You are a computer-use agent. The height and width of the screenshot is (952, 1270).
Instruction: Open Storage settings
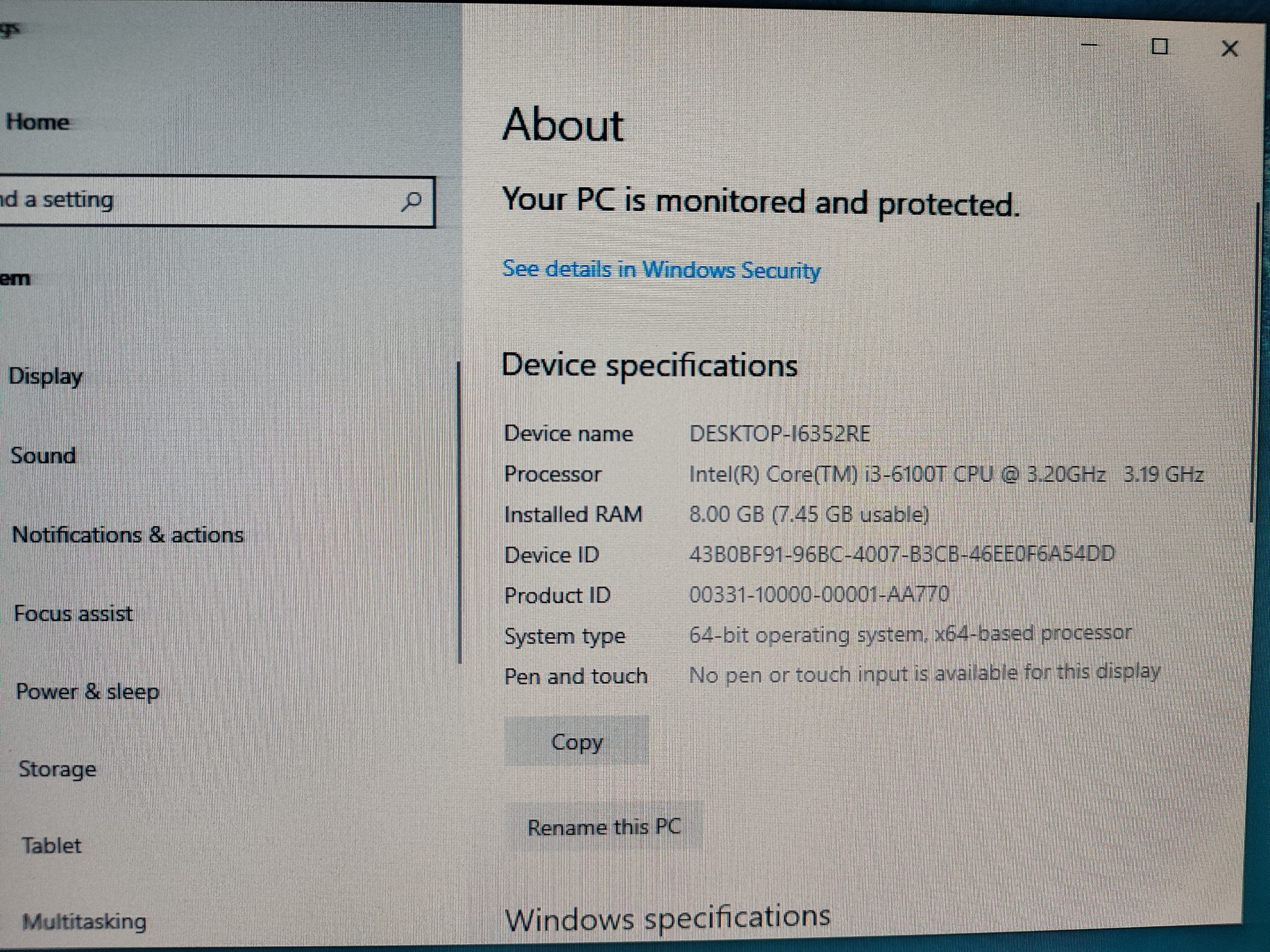58,769
